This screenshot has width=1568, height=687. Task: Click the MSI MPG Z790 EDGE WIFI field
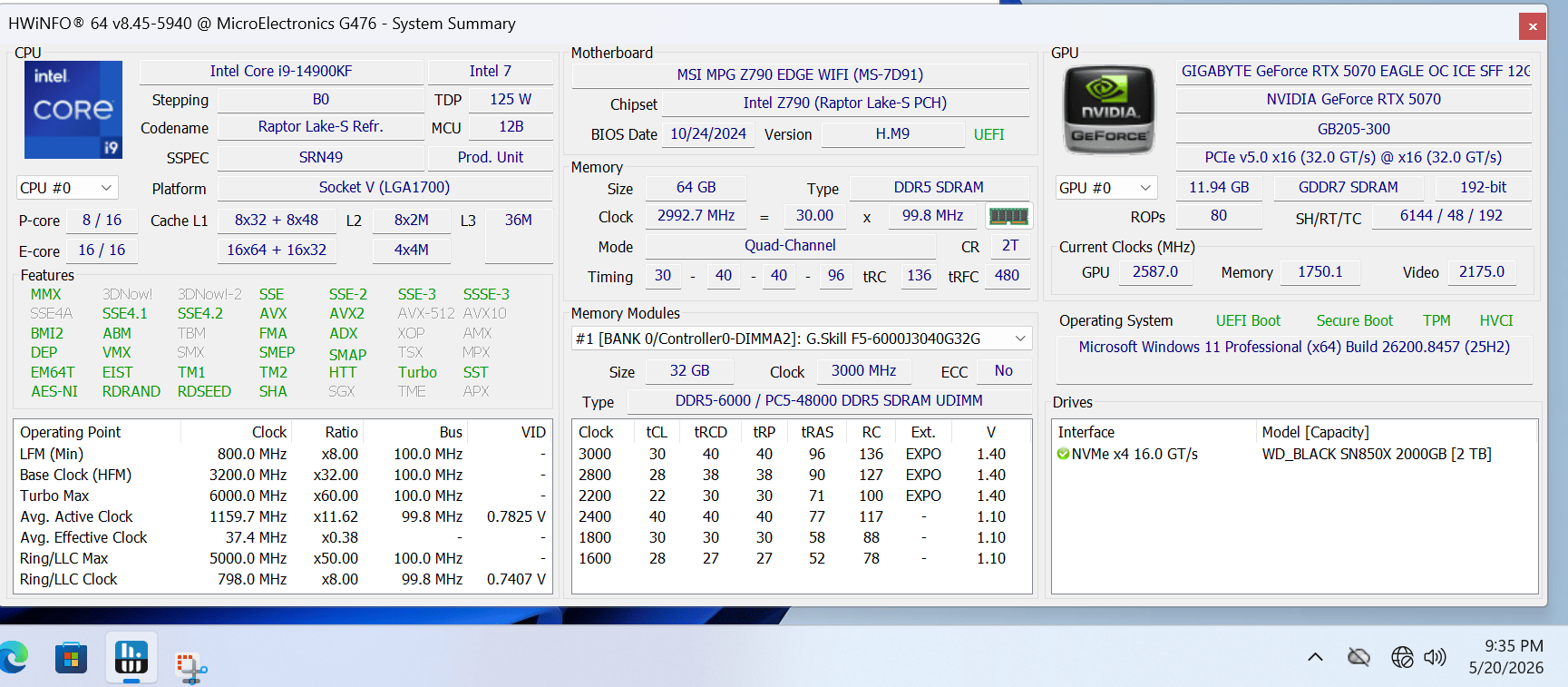click(x=800, y=74)
